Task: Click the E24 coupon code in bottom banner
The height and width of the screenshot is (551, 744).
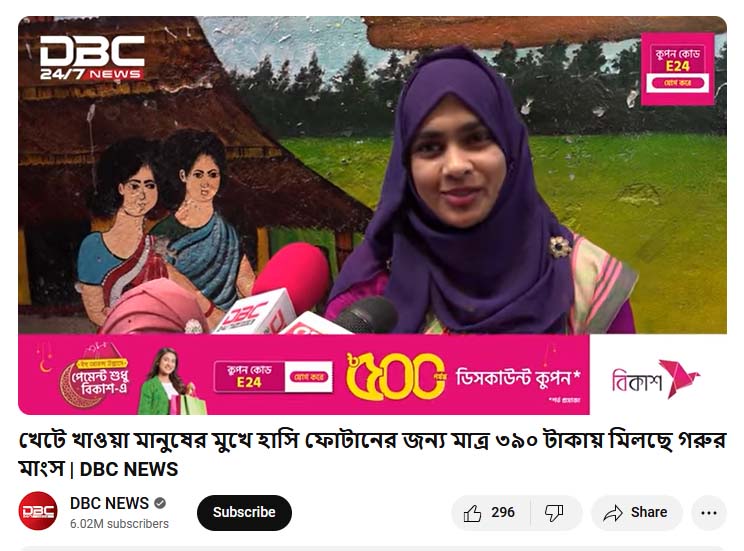Action: [249, 377]
